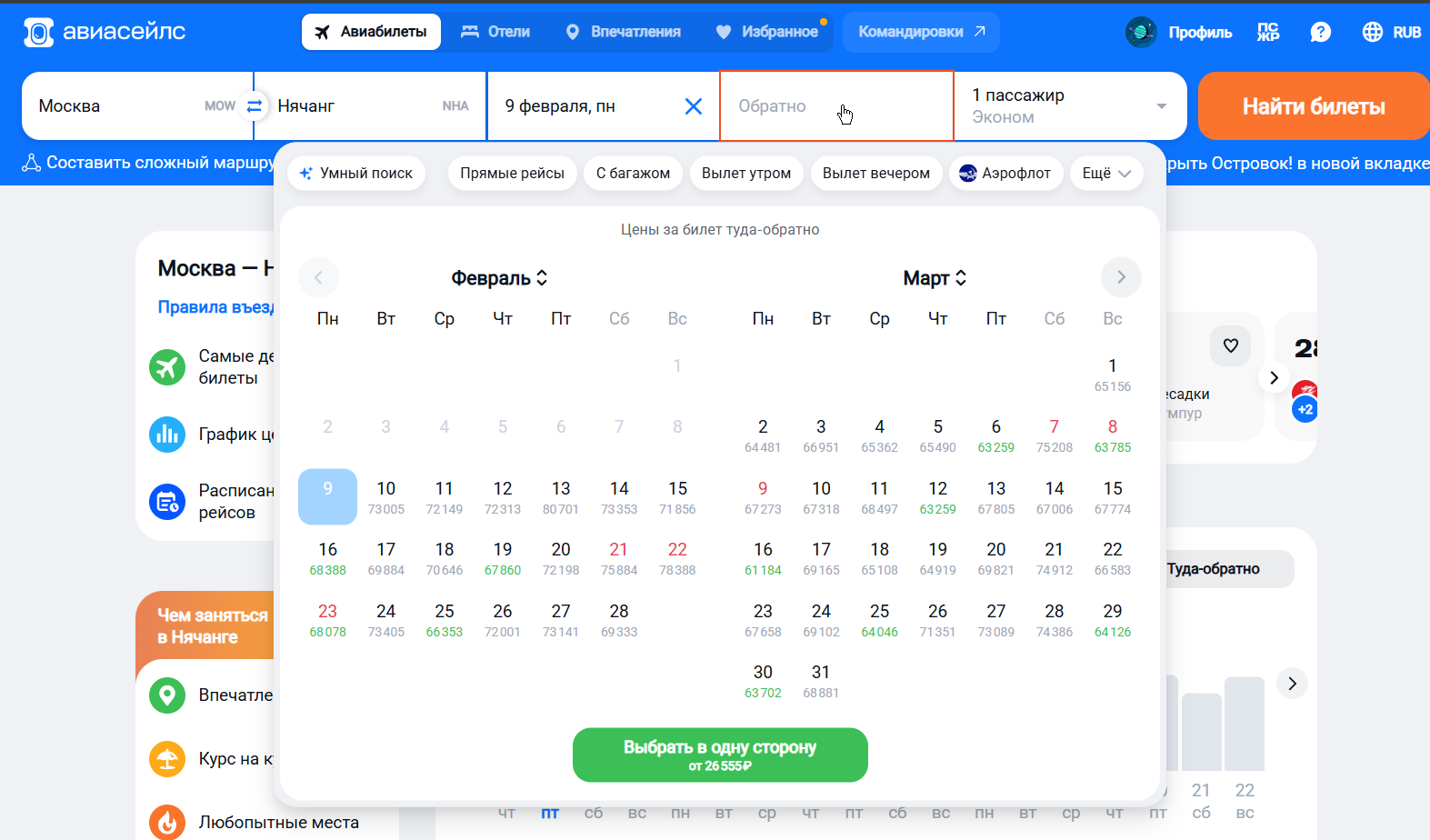Image resolution: width=1430 pixels, height=840 pixels.
Task: Click next arrow on the ticket card carousel
Action: point(1274,377)
